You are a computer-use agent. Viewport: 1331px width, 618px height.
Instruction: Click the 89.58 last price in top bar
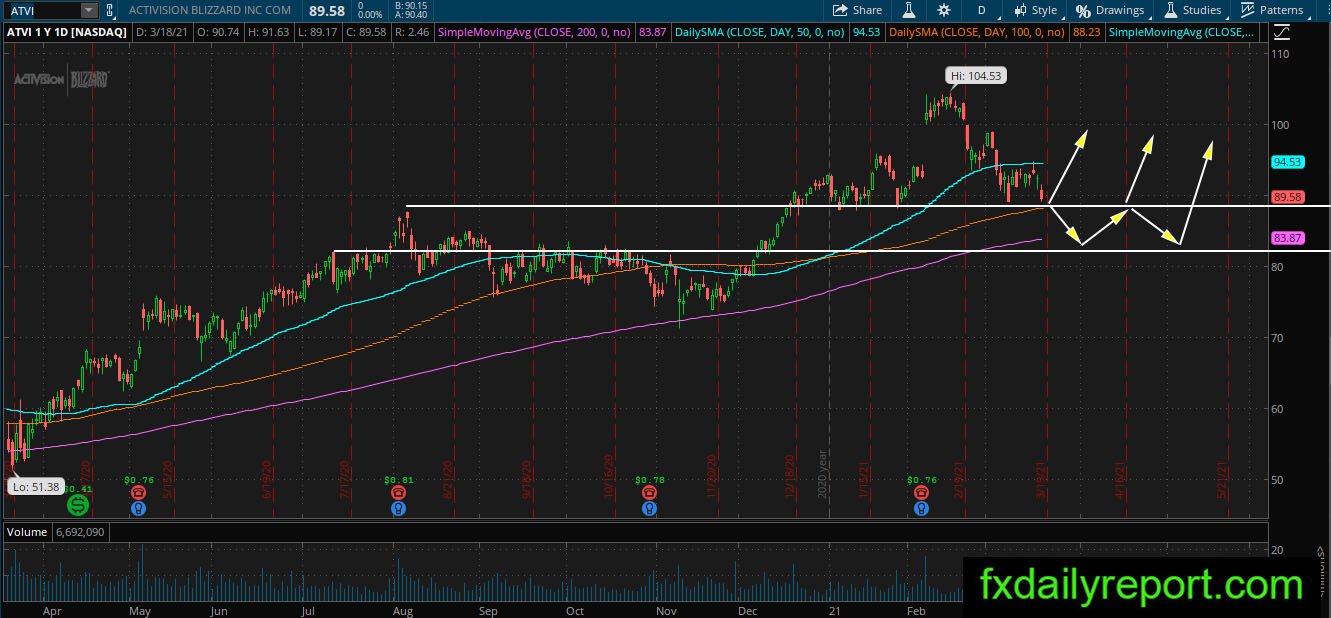click(326, 10)
